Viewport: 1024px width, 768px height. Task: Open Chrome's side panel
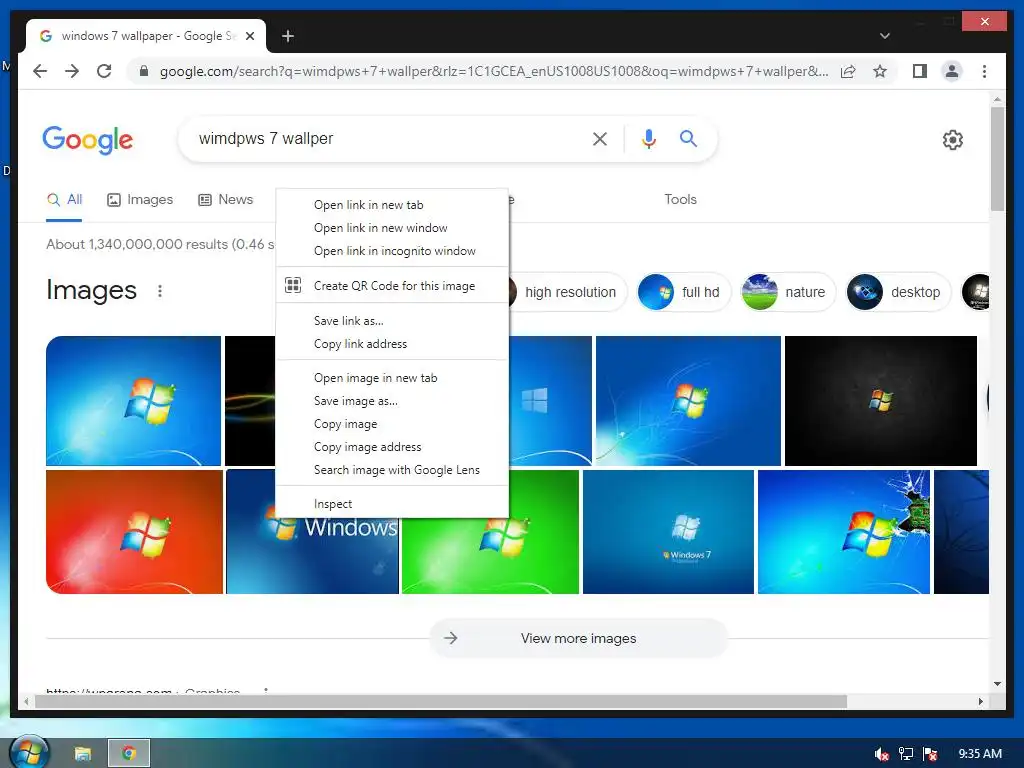(920, 71)
